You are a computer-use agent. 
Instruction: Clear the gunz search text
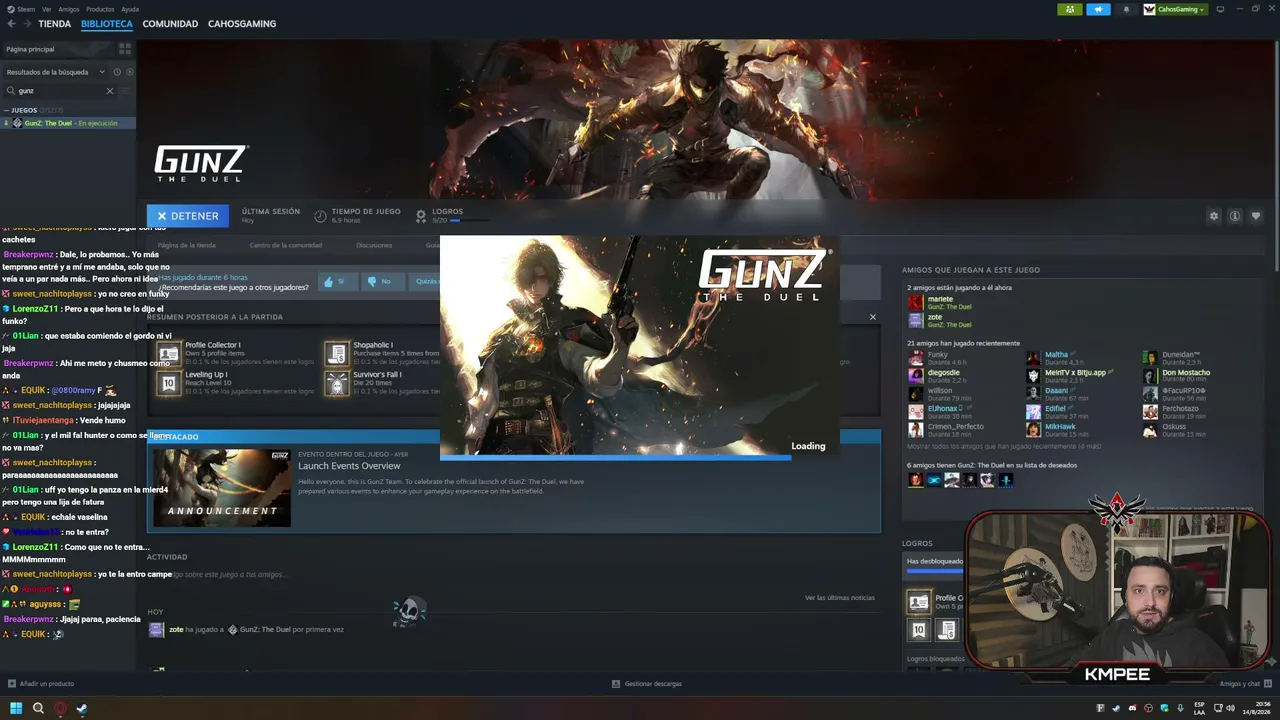pos(110,91)
